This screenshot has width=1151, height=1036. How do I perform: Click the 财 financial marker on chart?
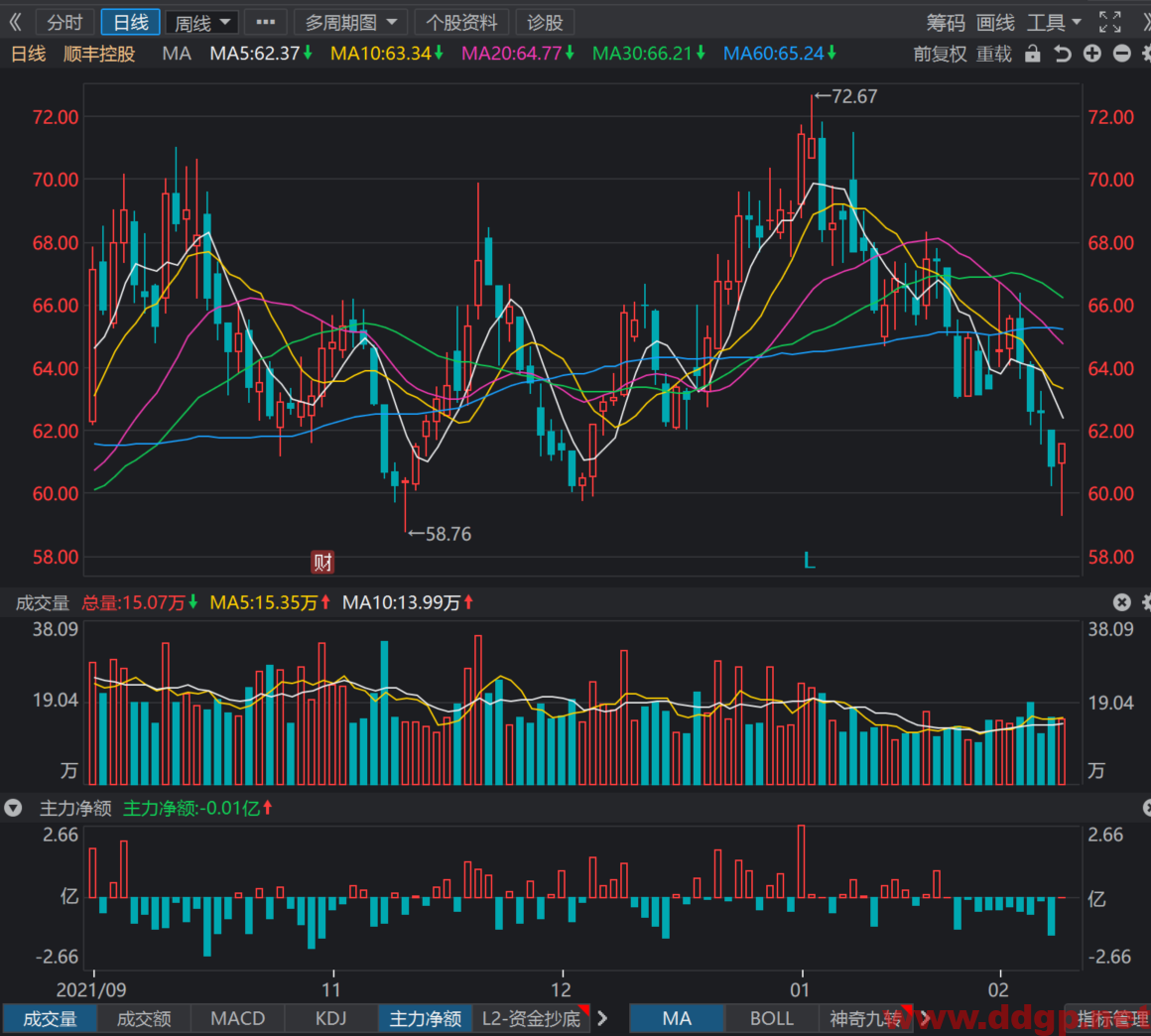point(322,563)
